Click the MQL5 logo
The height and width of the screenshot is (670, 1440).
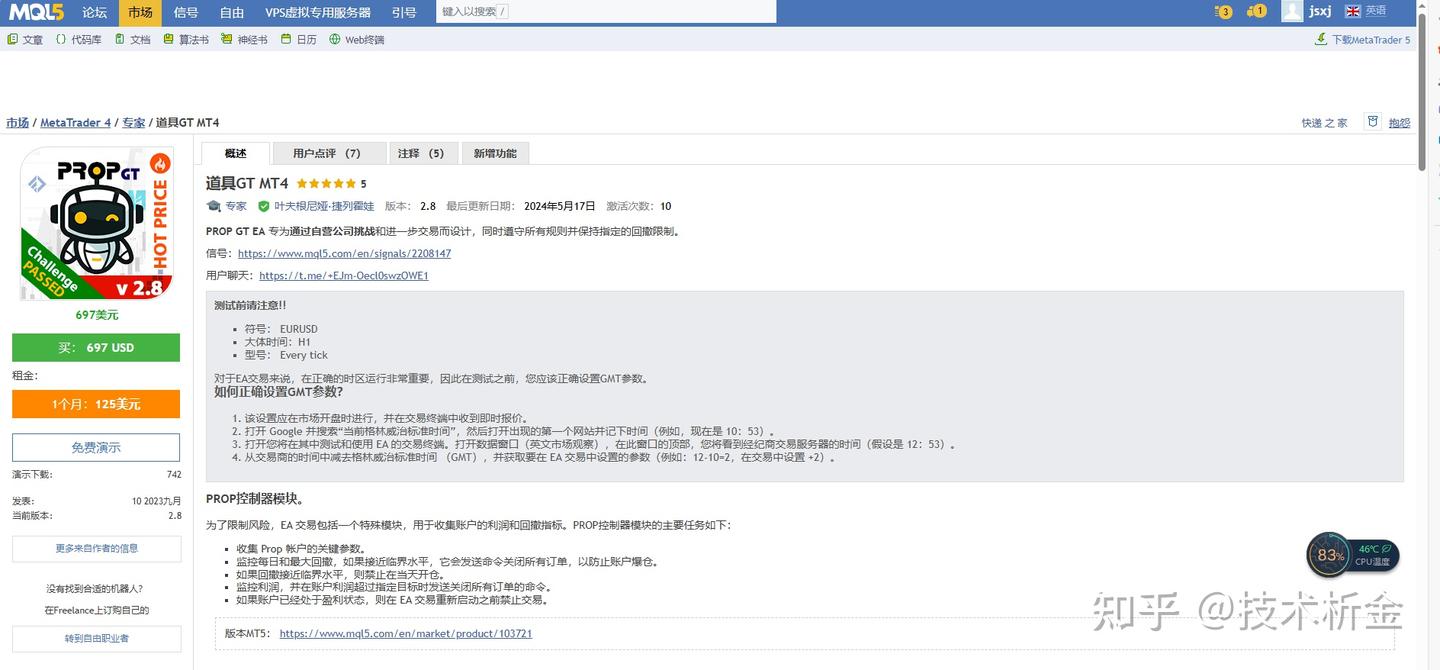pyautogui.click(x=34, y=12)
